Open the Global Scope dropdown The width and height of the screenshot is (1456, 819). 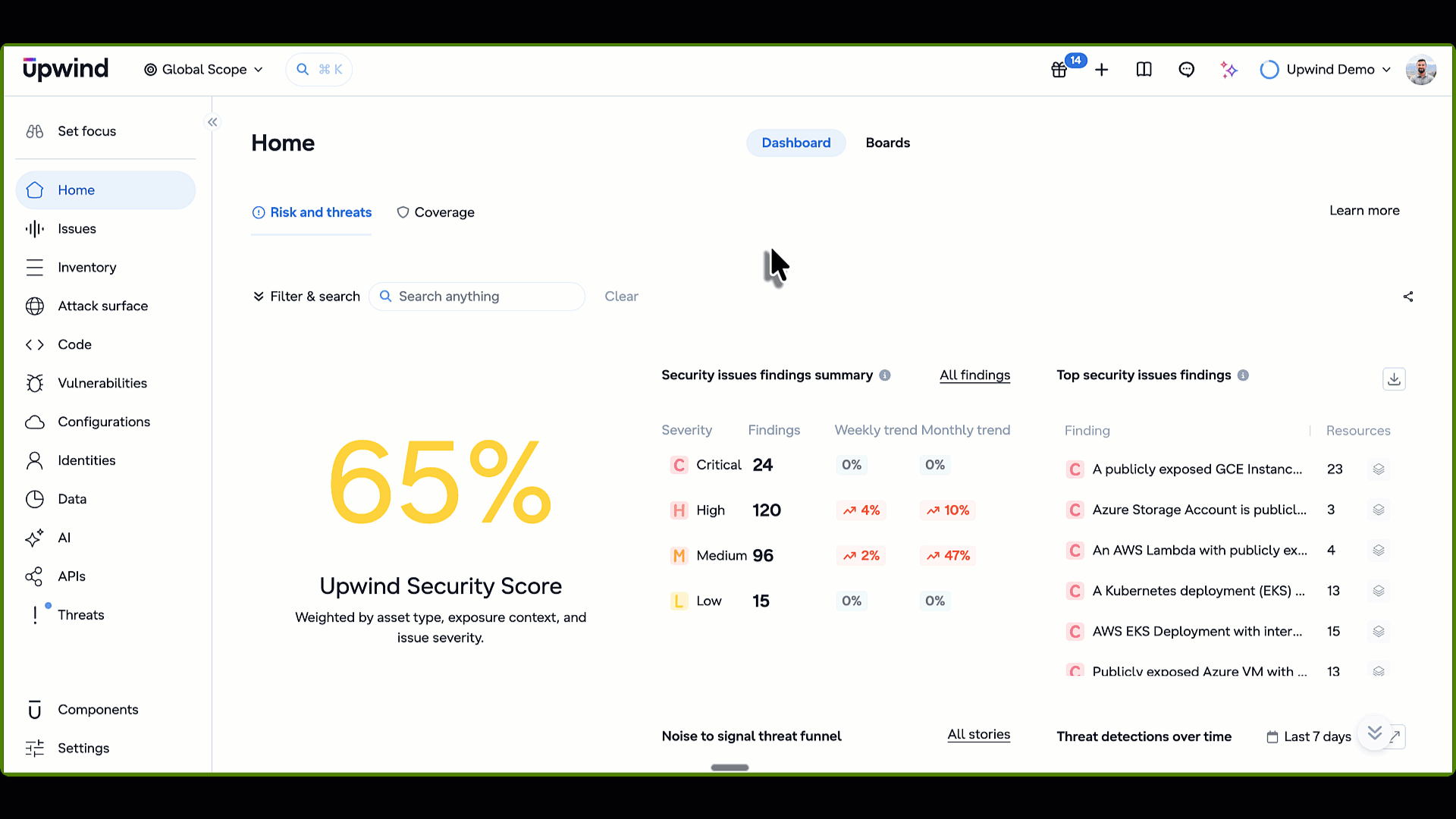(x=203, y=70)
